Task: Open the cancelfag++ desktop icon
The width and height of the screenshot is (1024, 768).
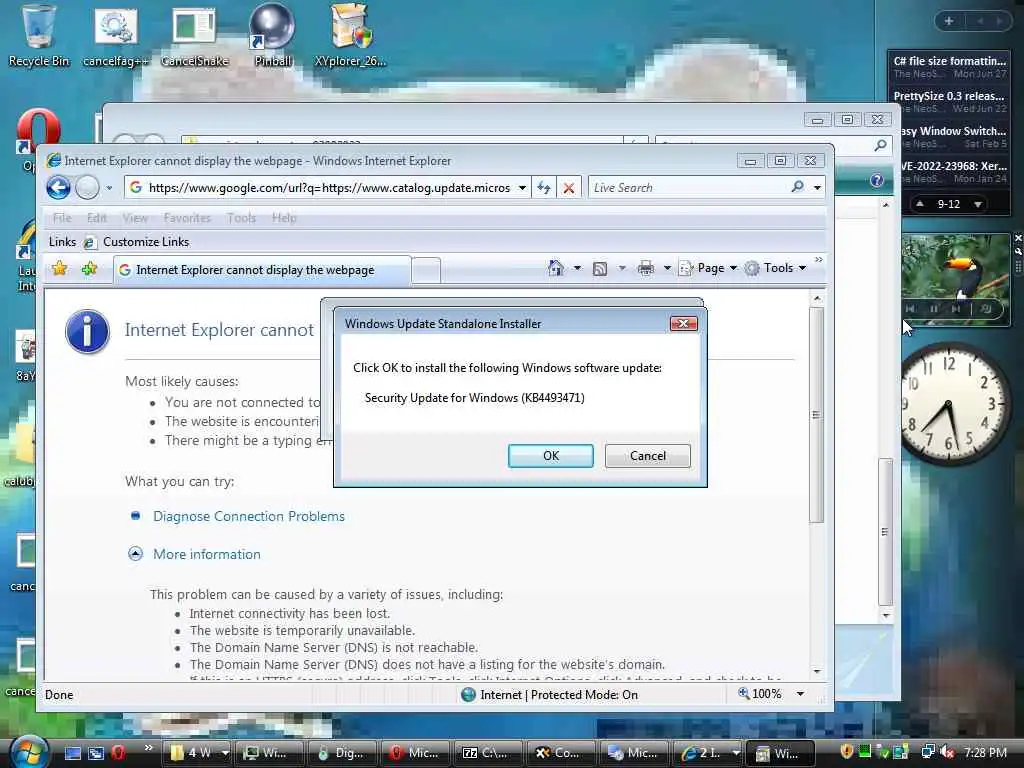Action: pos(116,35)
